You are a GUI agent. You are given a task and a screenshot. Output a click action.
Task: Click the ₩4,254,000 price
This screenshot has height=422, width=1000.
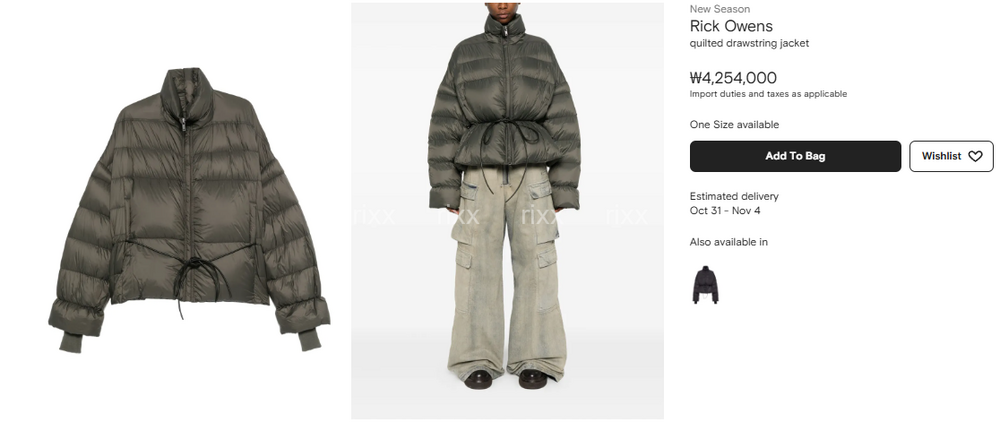[733, 78]
